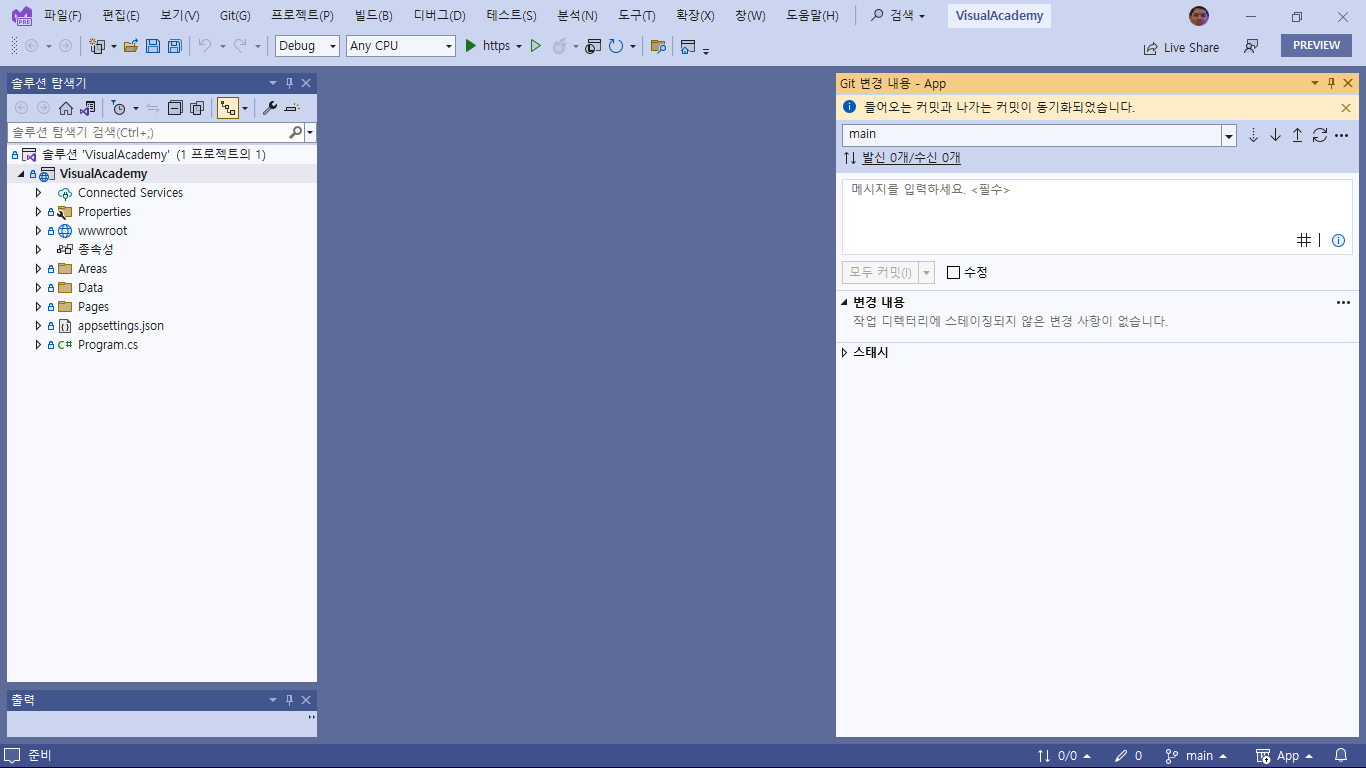This screenshot has height=768, width=1366.
Task: Open the Debug configuration dropdown
Action: pos(306,46)
